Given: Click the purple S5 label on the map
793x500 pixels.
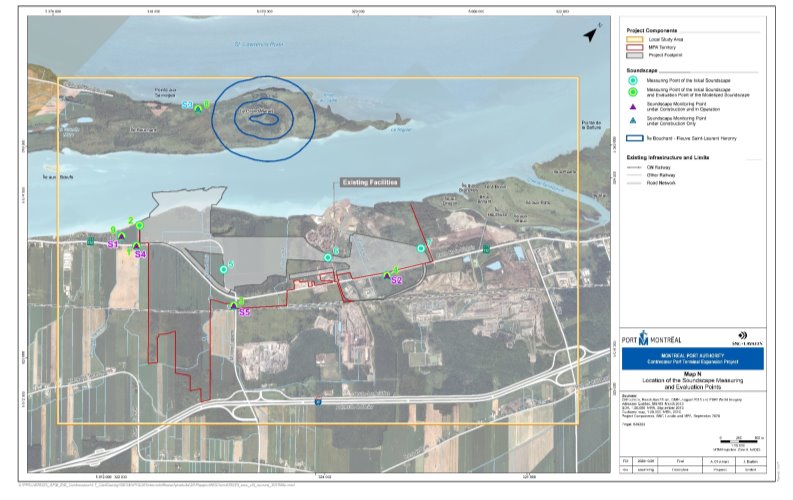Looking at the screenshot, I should 244,312.
